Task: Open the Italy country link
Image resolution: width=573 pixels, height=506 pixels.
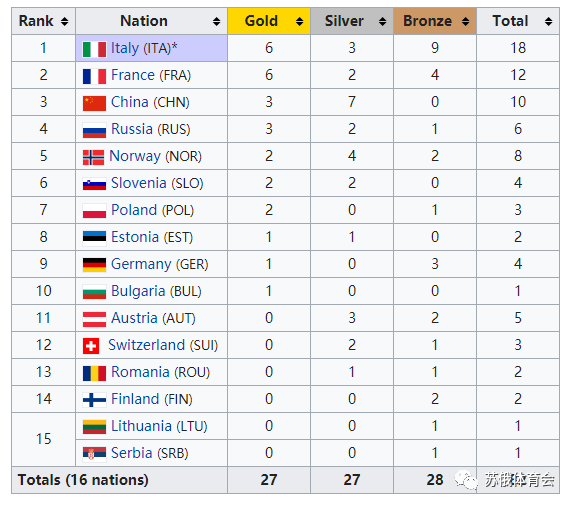Action: coord(125,48)
